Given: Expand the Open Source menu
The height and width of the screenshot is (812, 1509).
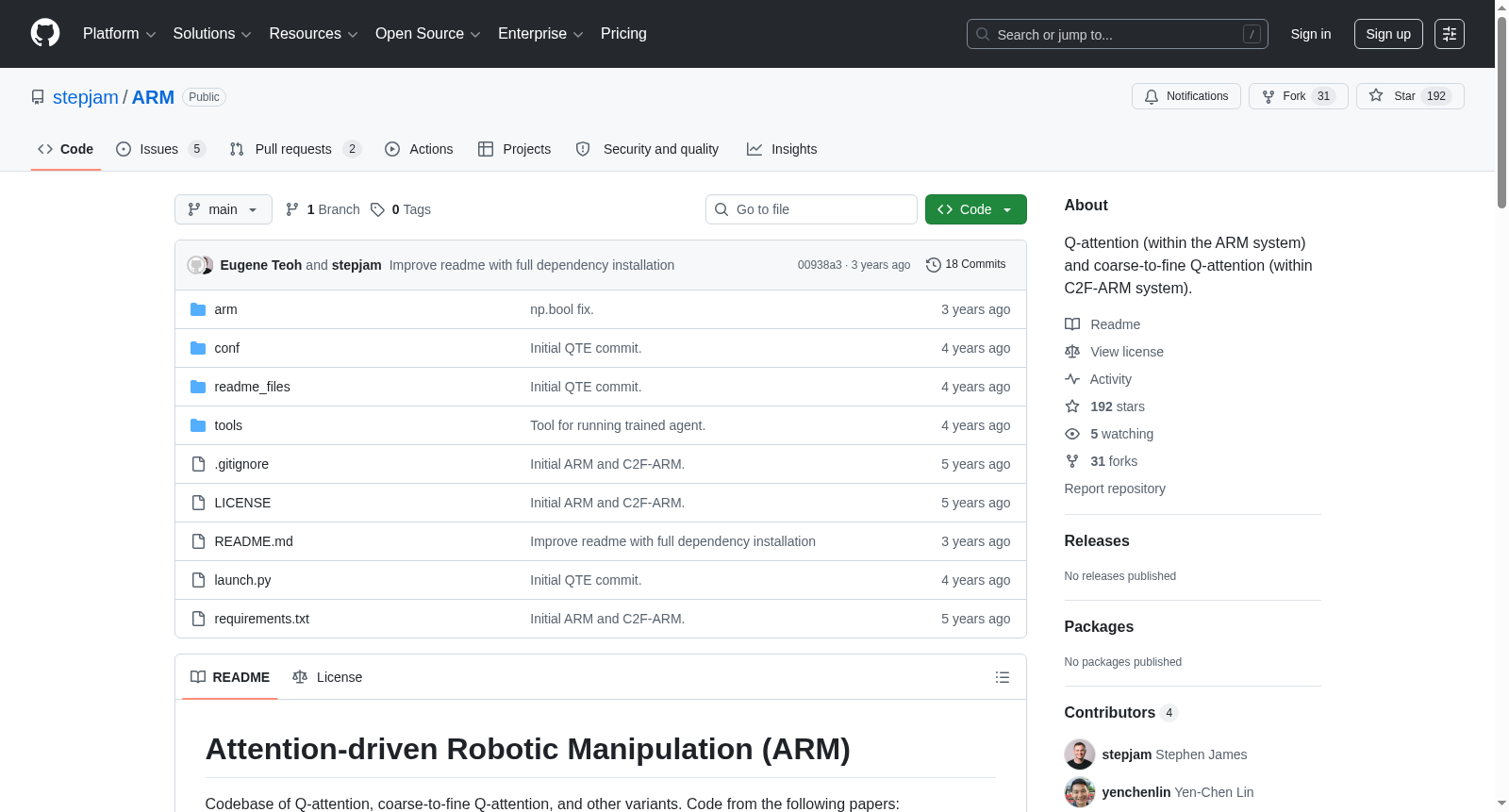Looking at the screenshot, I should click(428, 34).
